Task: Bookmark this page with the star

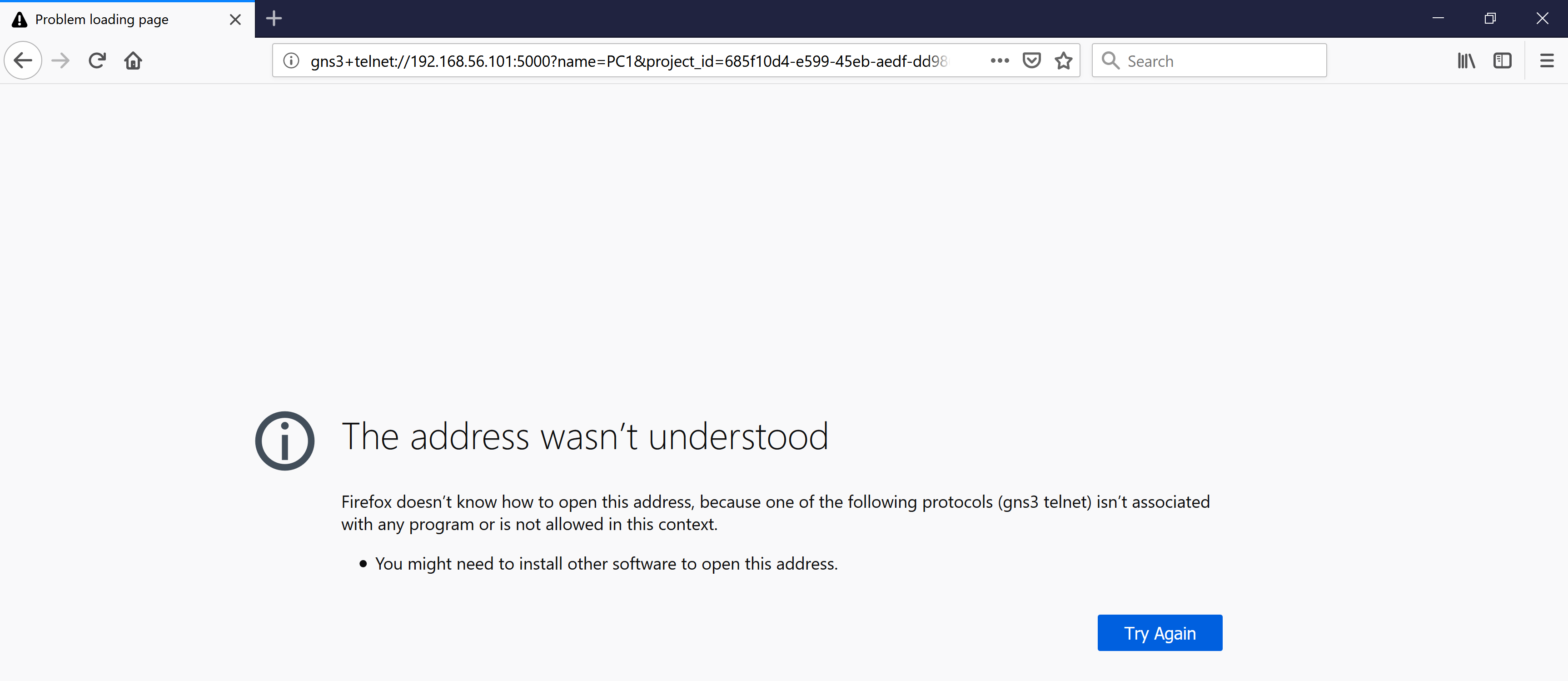Action: tap(1063, 60)
